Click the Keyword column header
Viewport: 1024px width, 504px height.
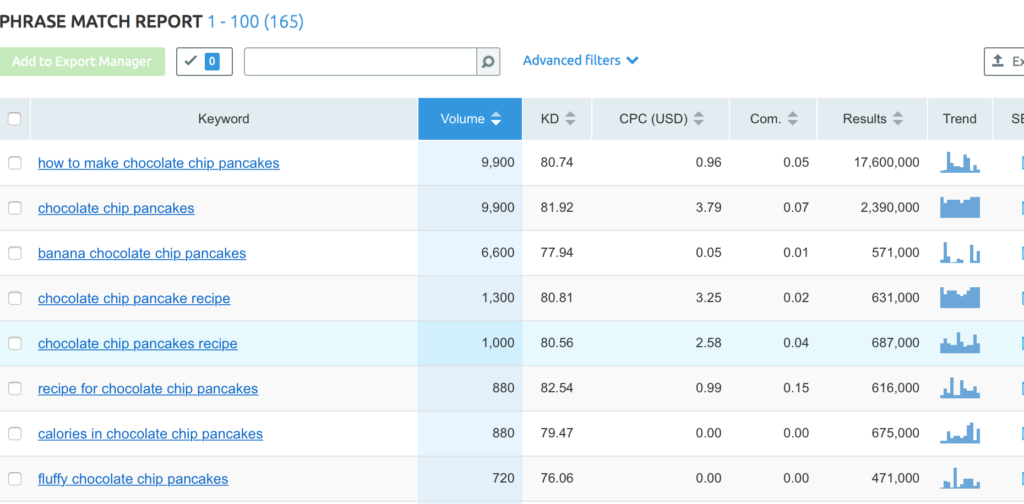point(224,119)
